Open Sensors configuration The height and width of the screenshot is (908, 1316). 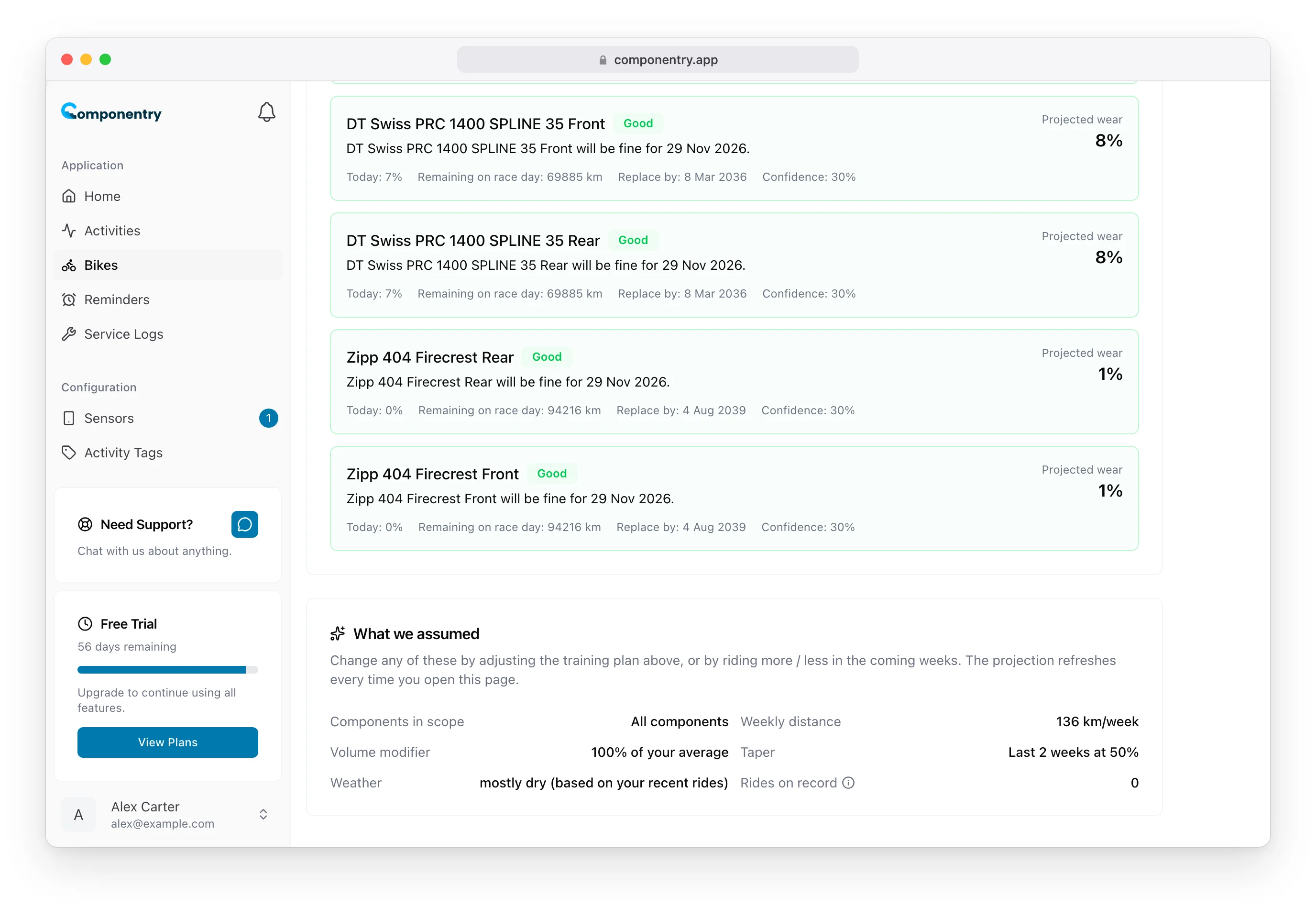click(x=168, y=418)
